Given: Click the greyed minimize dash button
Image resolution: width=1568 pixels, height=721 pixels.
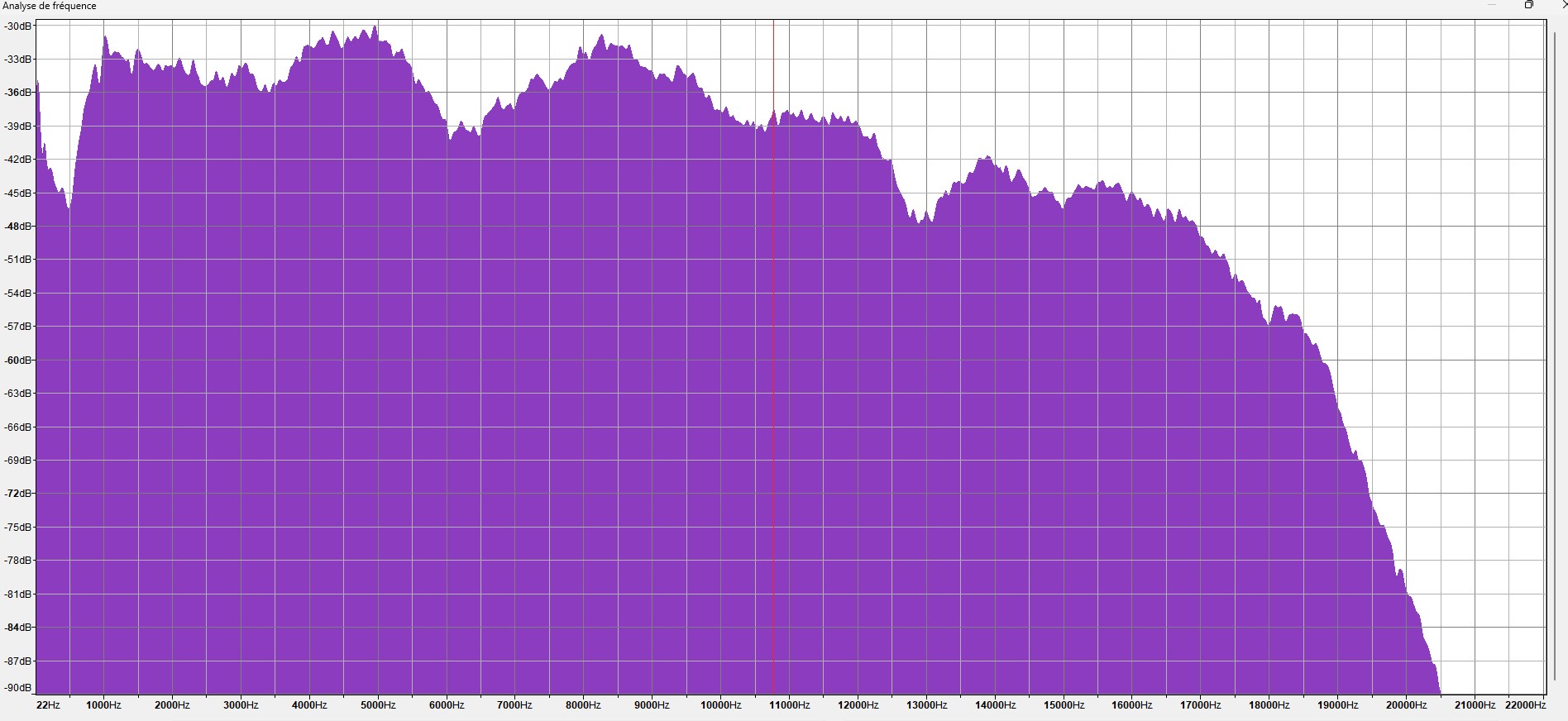Looking at the screenshot, I should pyautogui.click(x=1492, y=5).
